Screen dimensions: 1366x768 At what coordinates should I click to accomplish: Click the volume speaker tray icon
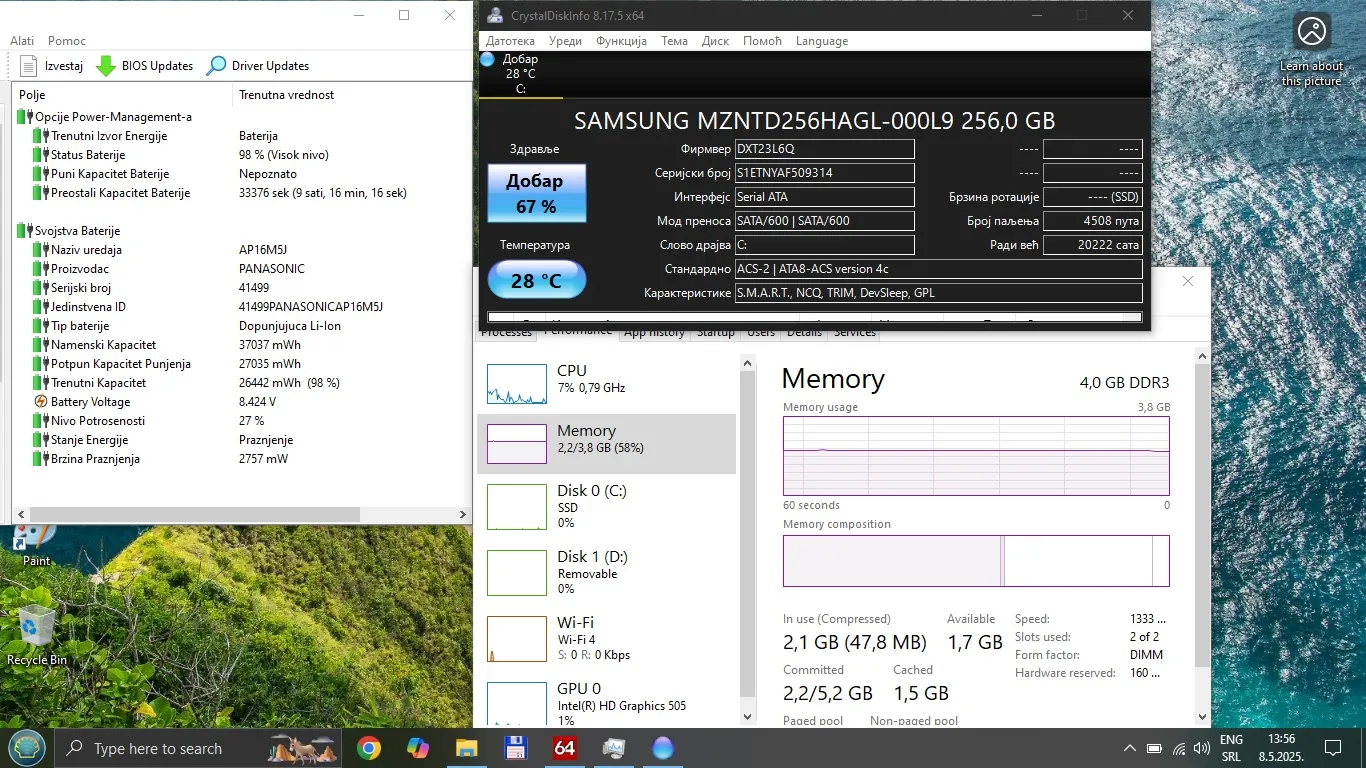coord(1201,748)
